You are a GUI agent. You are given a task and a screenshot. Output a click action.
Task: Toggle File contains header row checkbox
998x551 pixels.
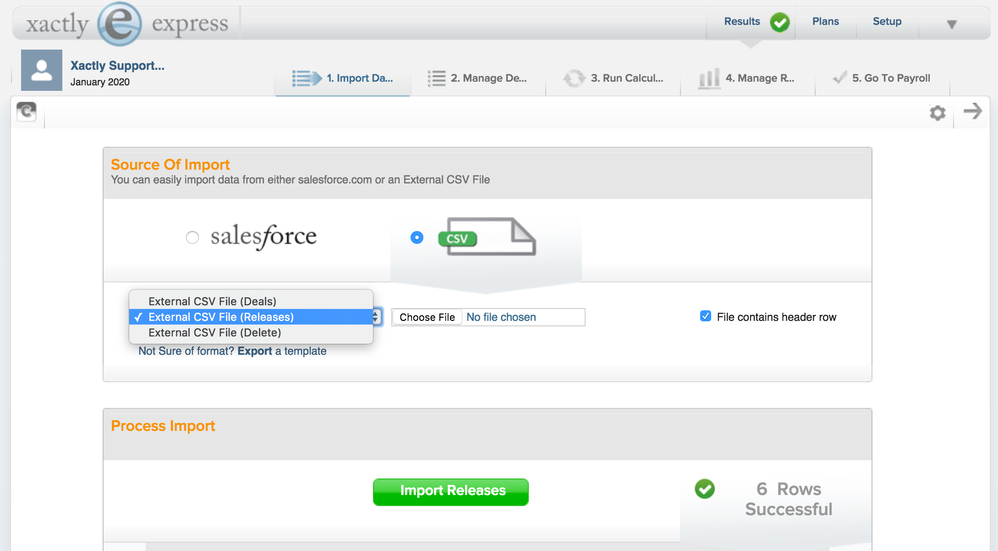(x=705, y=316)
